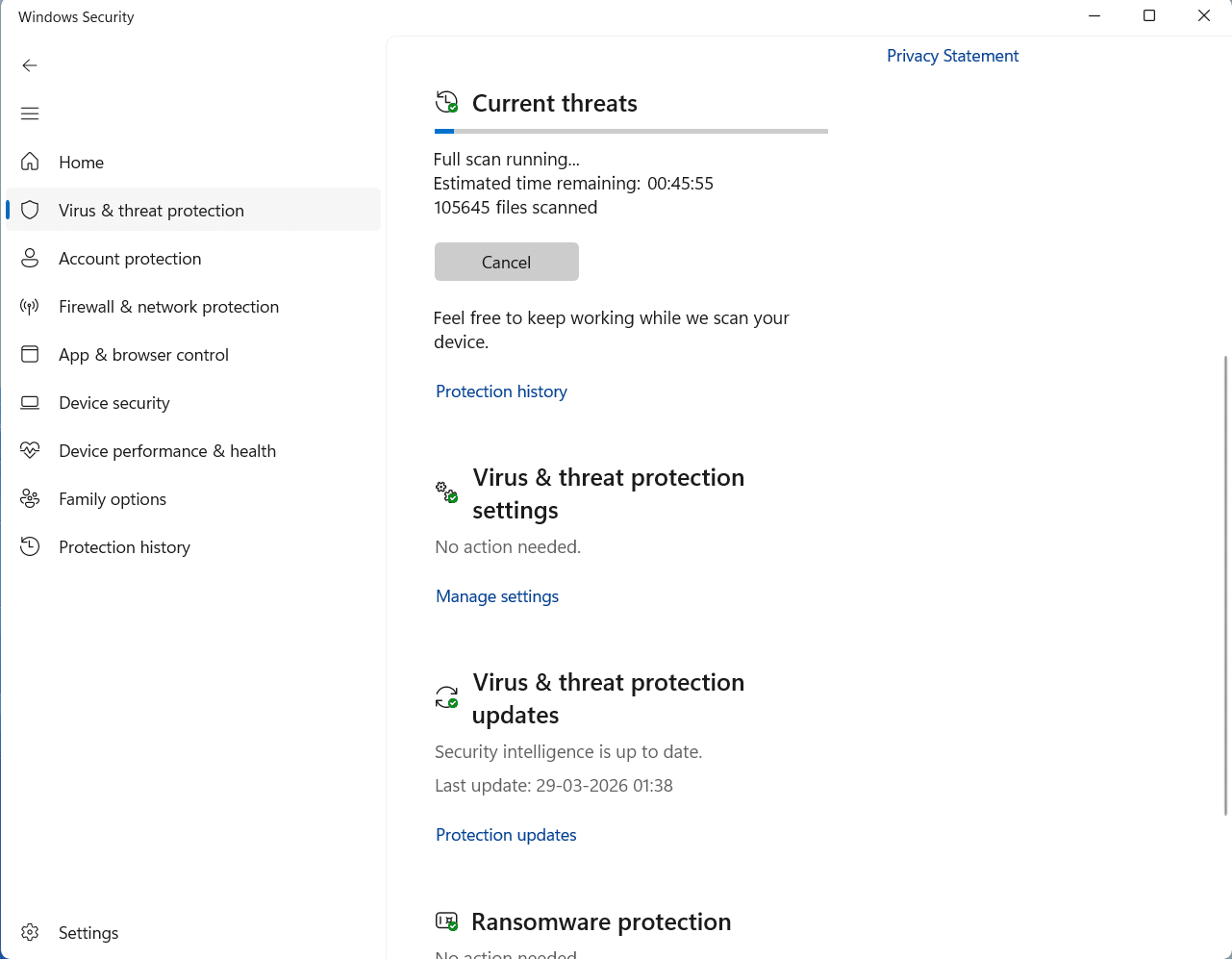Viewport: 1232px width, 959px height.
Task: Open the Protection updates link
Action: [506, 835]
